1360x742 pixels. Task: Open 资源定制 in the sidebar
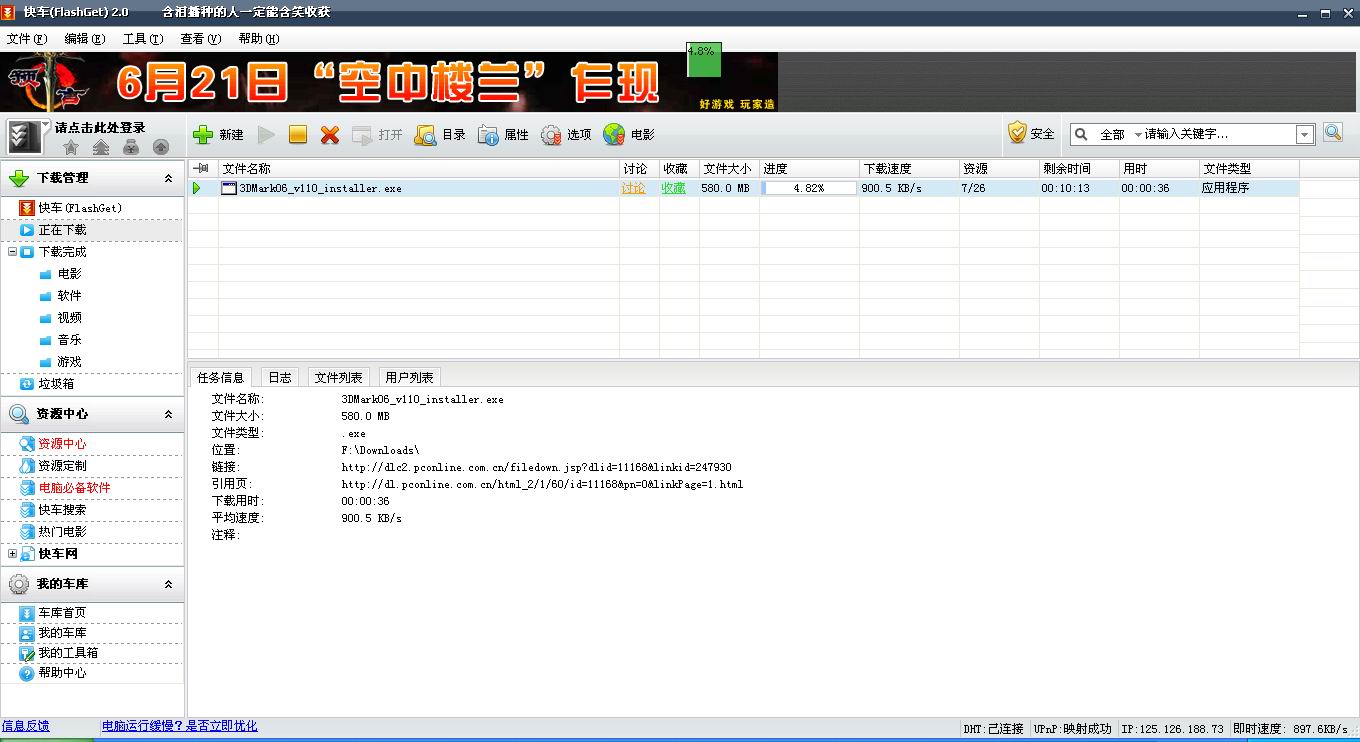(62, 466)
